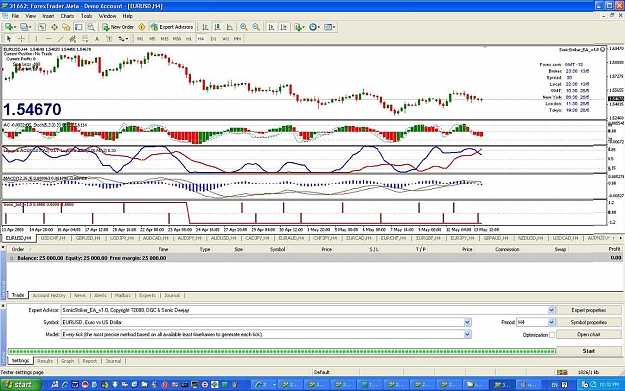Switch timeframe to M15
This screenshot has width=625, height=391.
[x=164, y=39]
